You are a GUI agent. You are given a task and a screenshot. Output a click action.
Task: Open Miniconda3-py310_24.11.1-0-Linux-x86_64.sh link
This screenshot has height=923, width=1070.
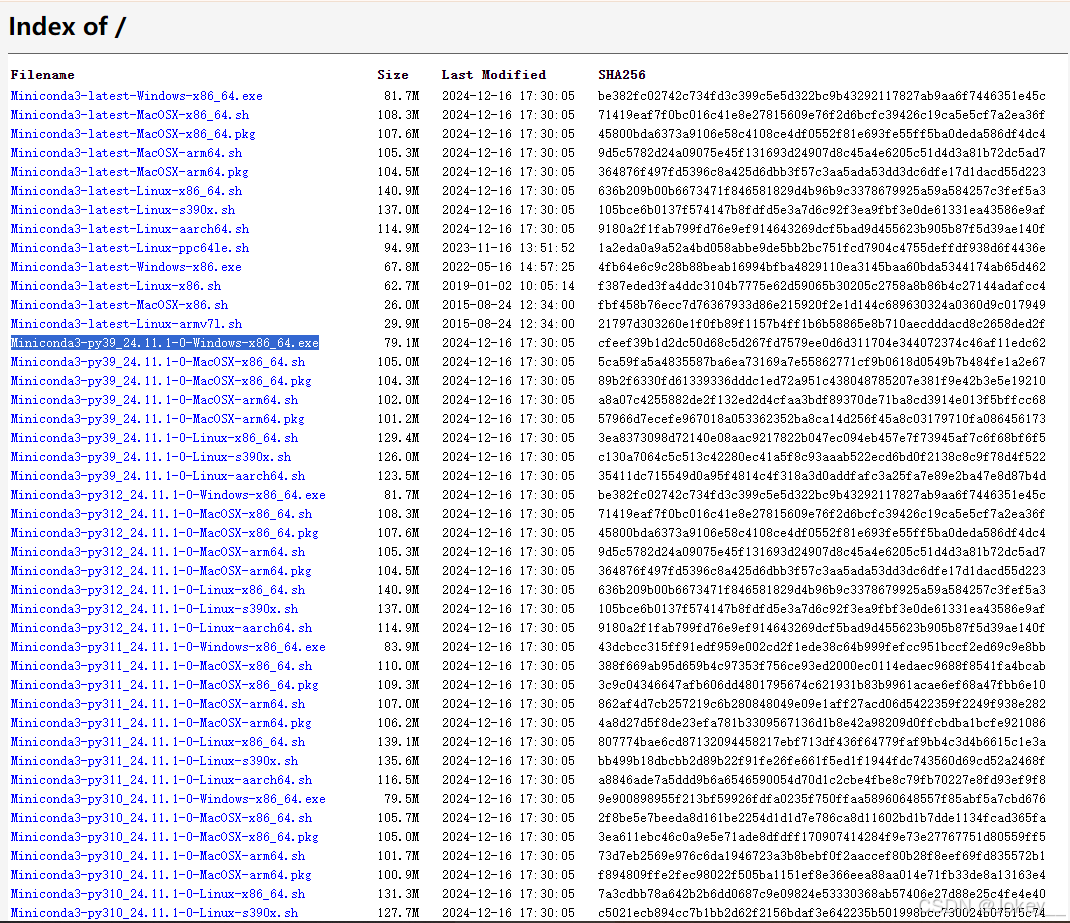coord(158,894)
